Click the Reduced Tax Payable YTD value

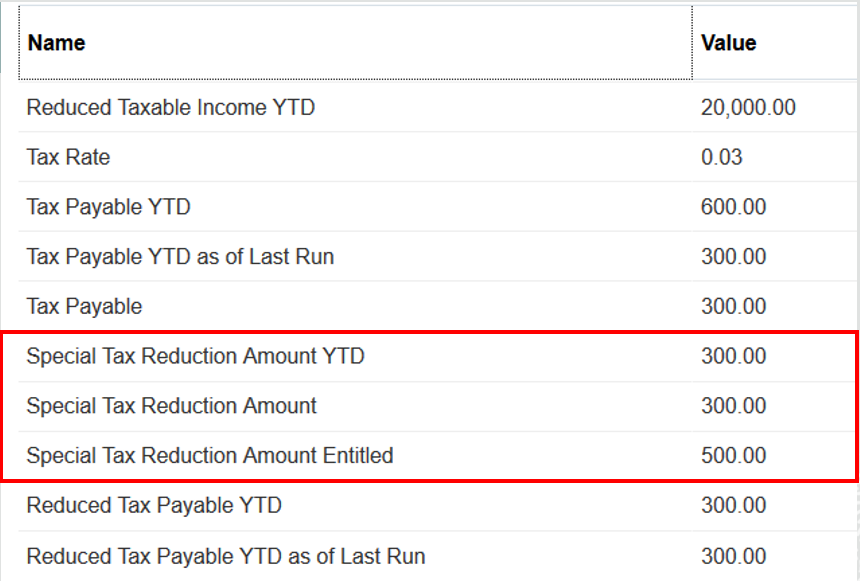733,505
